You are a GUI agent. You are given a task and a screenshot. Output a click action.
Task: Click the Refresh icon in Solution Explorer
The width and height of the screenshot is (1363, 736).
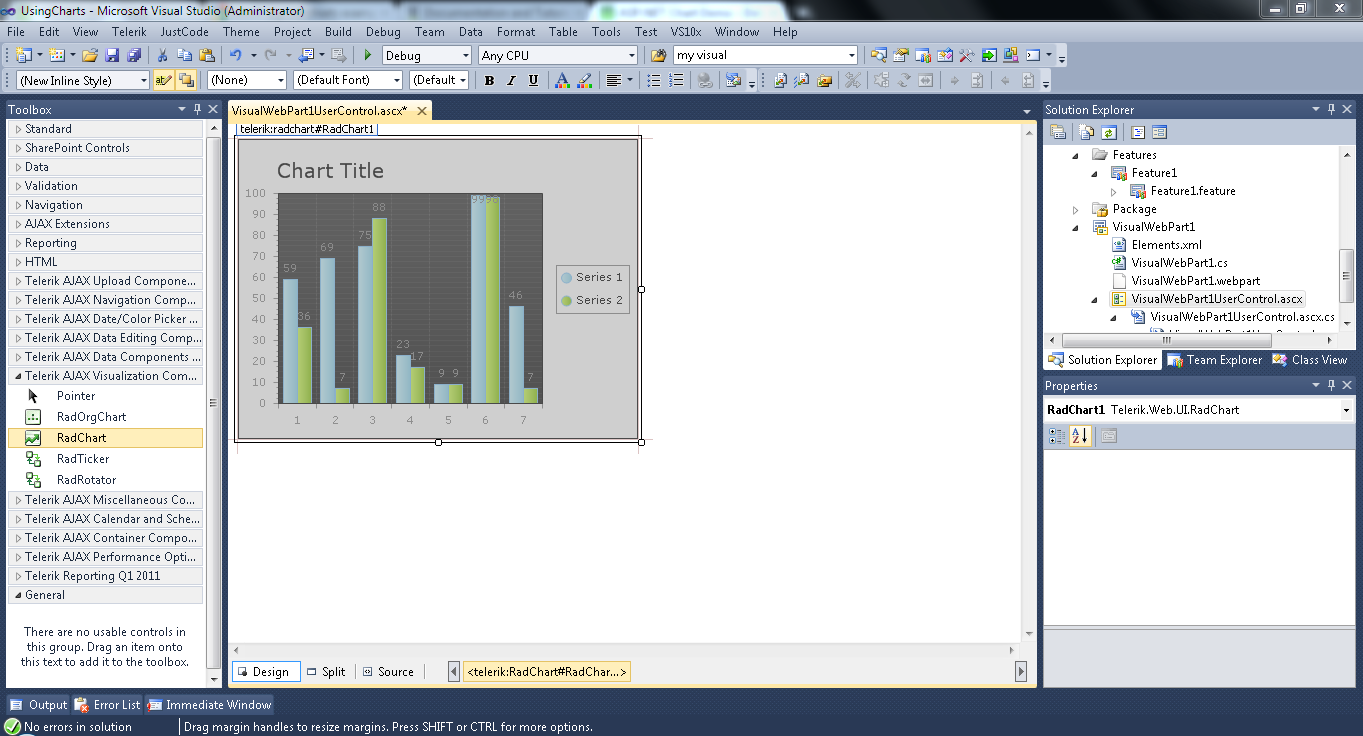coord(1109,132)
